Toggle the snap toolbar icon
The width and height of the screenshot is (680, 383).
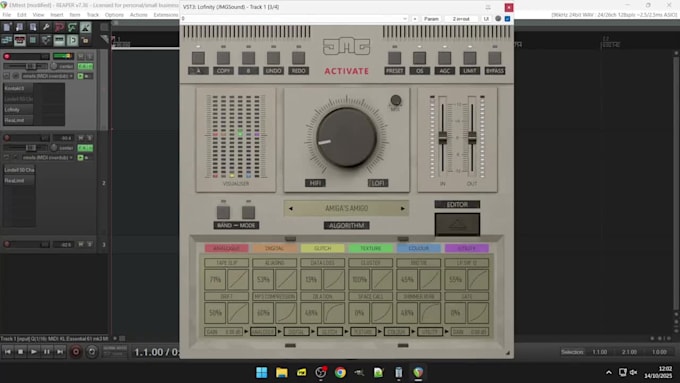point(72,40)
